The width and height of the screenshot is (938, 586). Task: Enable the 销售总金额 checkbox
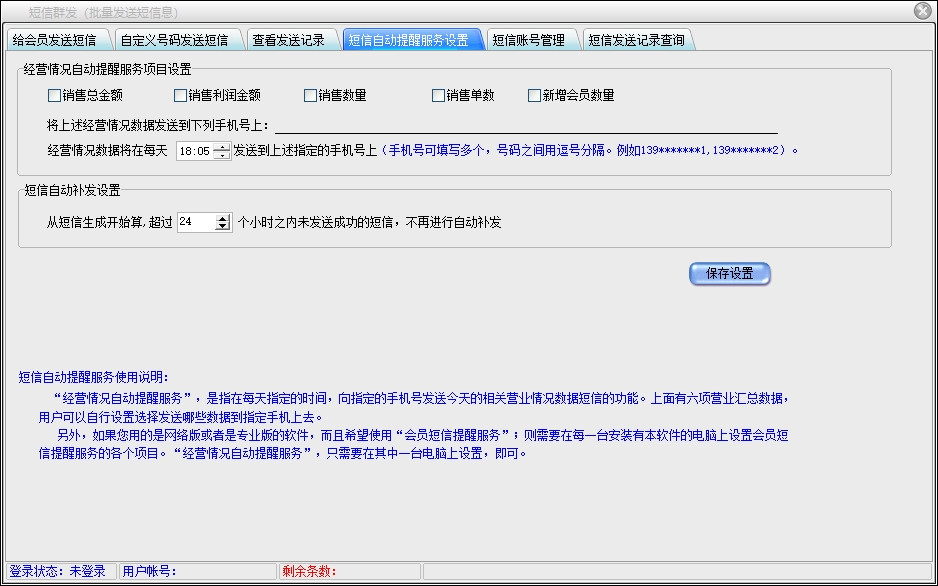tap(55, 96)
